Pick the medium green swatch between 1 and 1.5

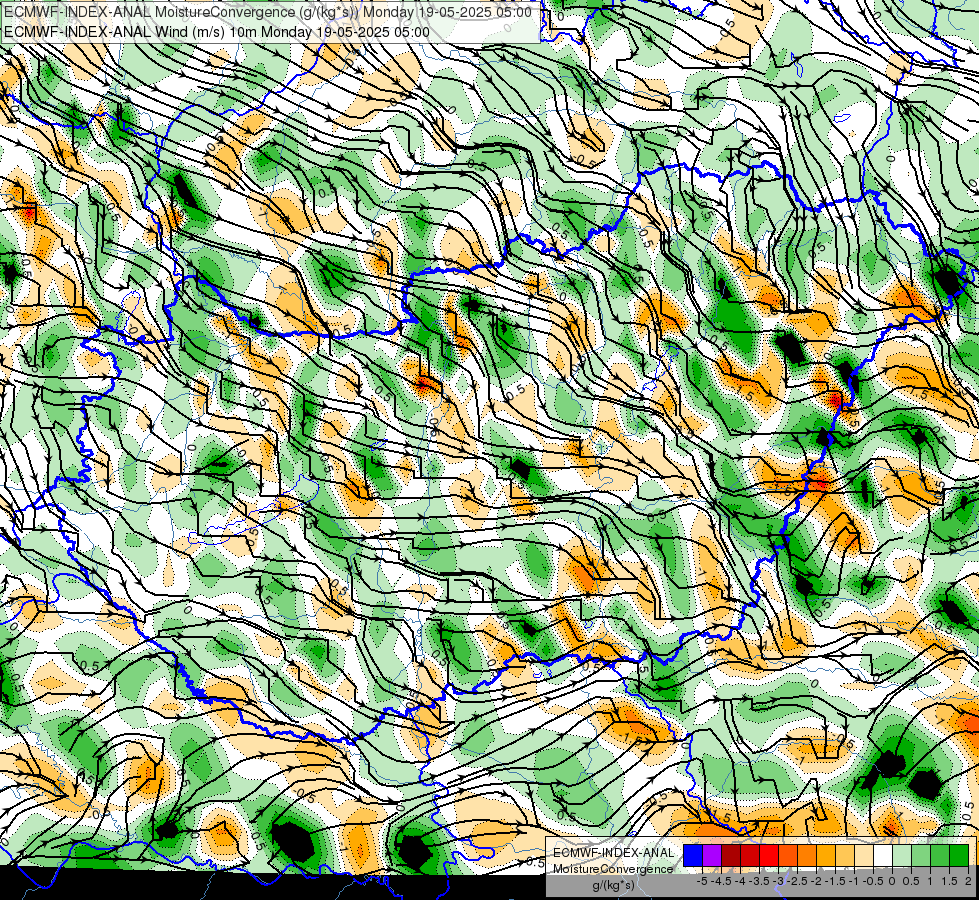click(940, 856)
